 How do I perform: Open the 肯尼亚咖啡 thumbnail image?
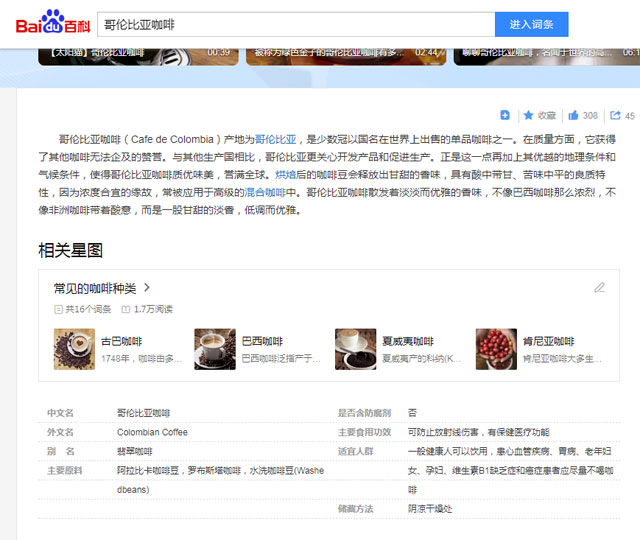(496, 349)
